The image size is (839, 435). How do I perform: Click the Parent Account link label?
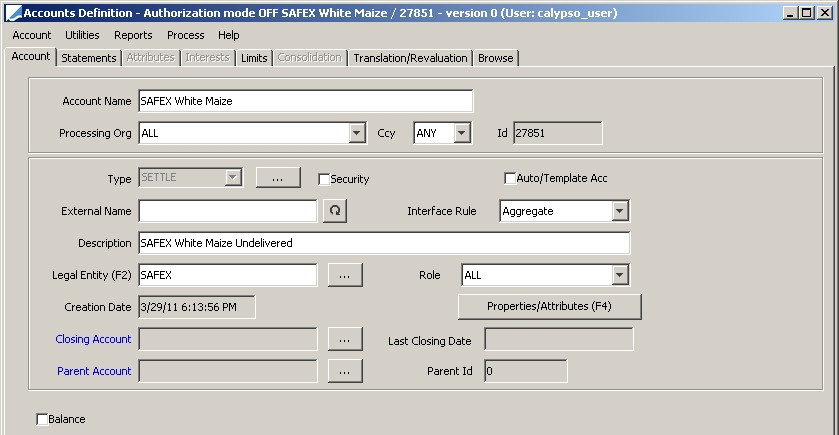click(x=94, y=371)
